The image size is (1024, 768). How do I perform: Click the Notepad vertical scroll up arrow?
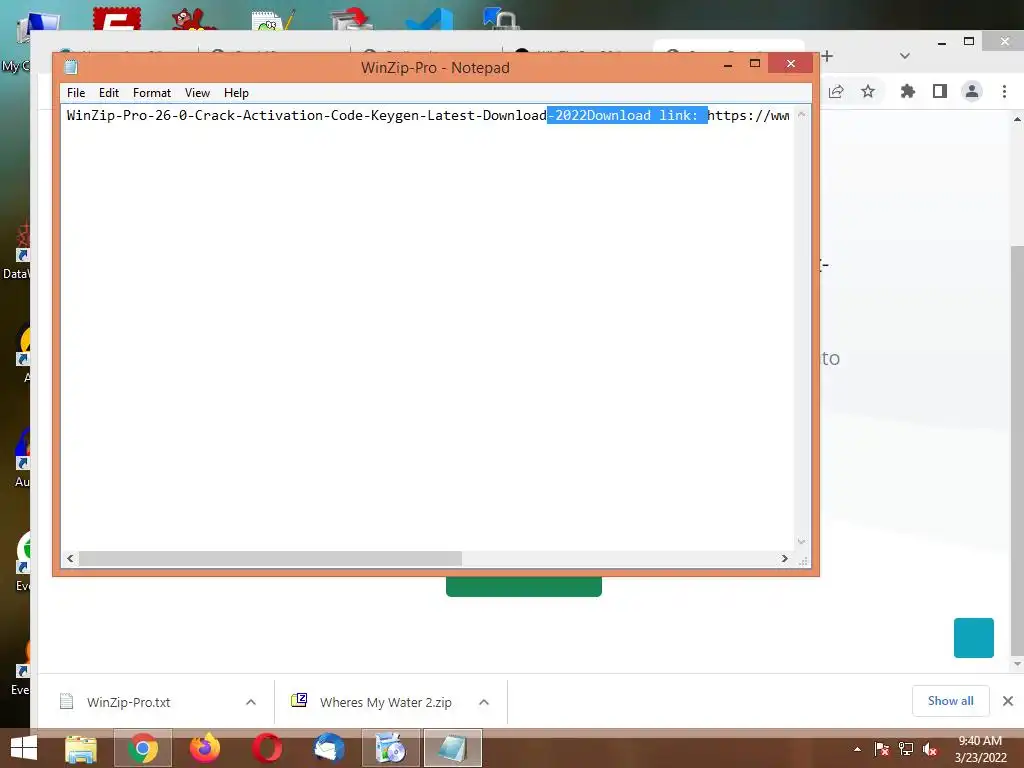801,114
